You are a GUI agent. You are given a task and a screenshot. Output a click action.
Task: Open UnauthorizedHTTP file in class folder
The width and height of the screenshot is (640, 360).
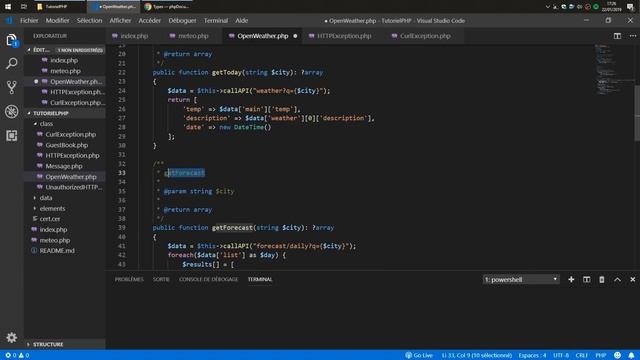[x=73, y=187]
